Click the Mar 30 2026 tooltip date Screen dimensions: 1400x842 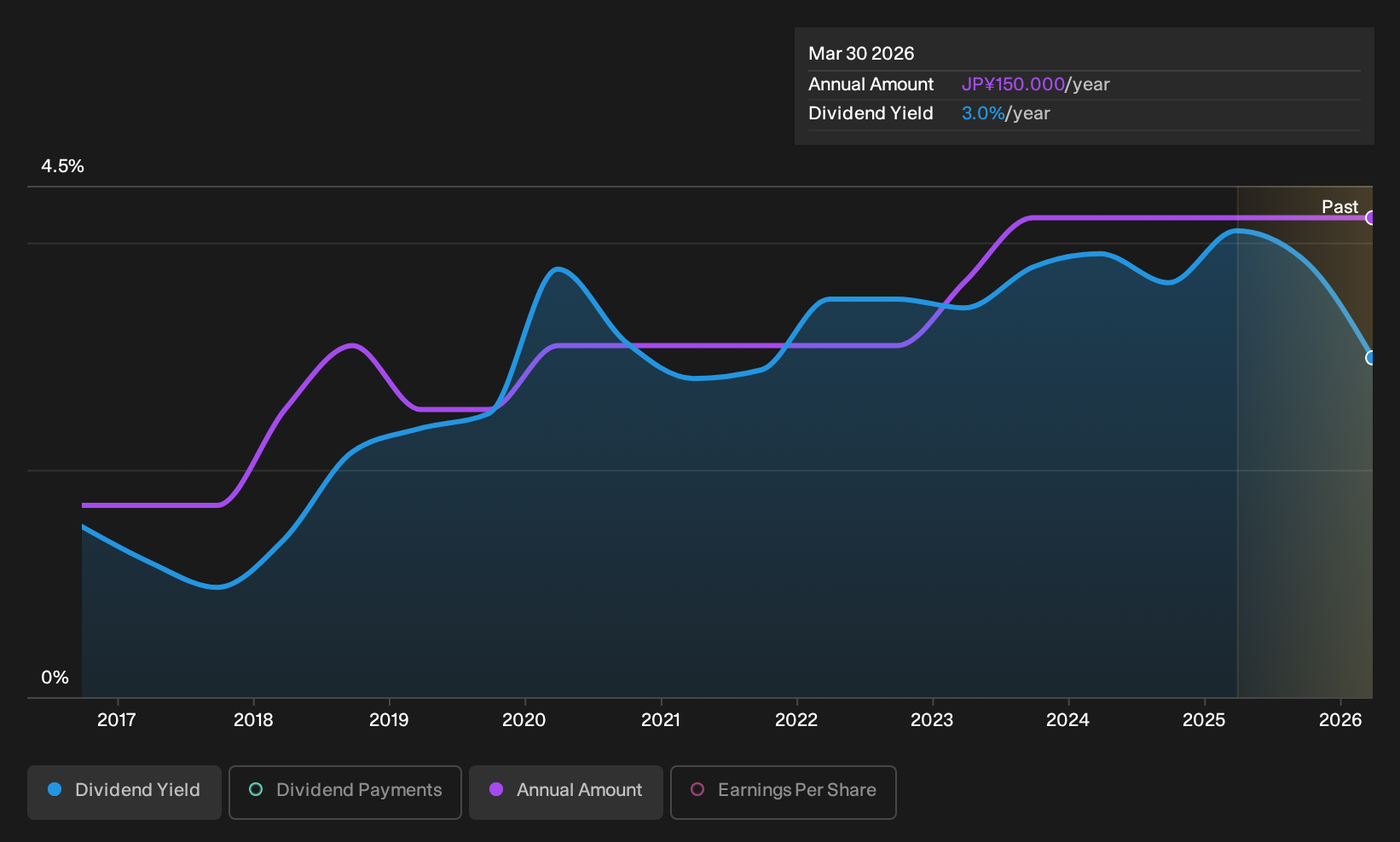coord(861,54)
